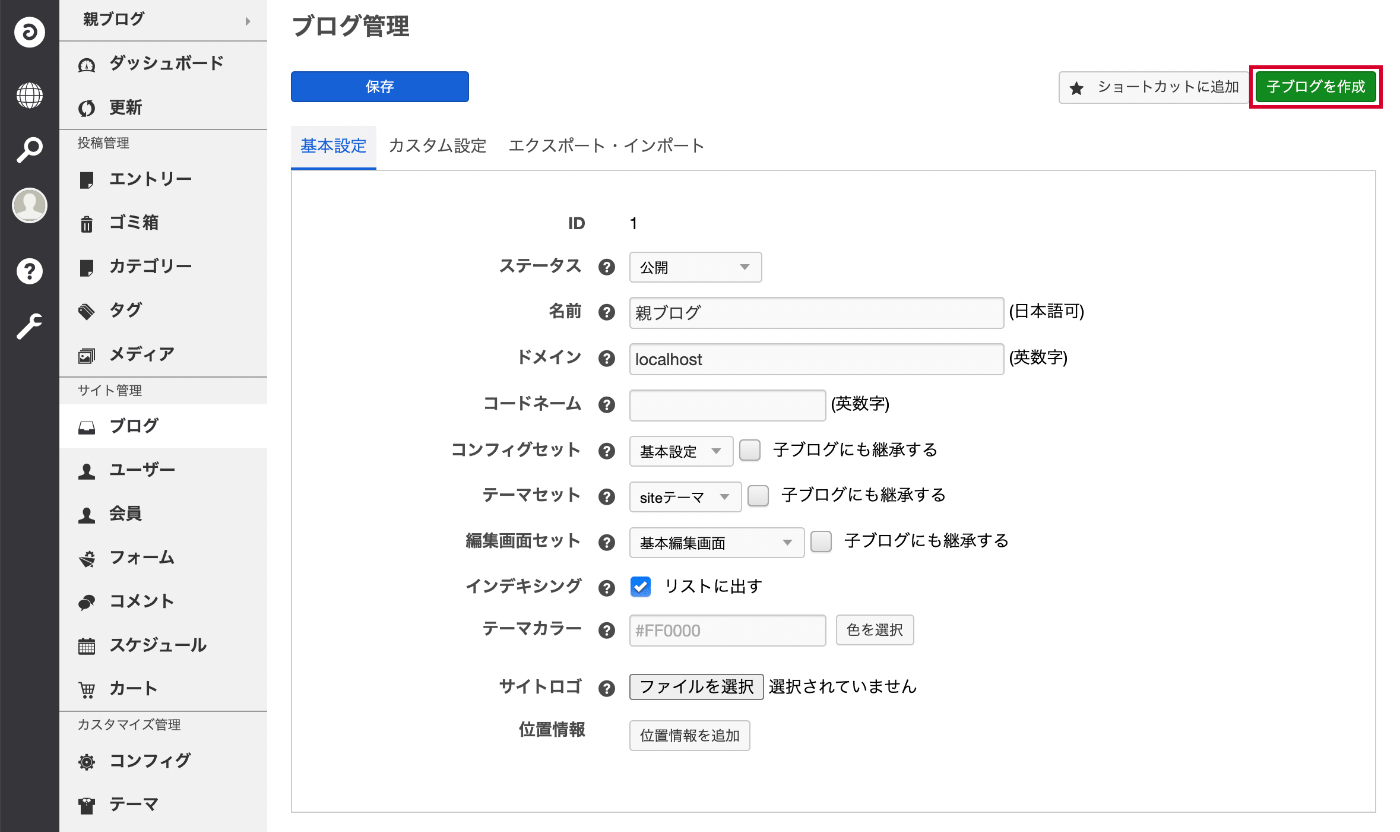Click the コードネーム text field
The height and width of the screenshot is (832, 1400).
727,405
